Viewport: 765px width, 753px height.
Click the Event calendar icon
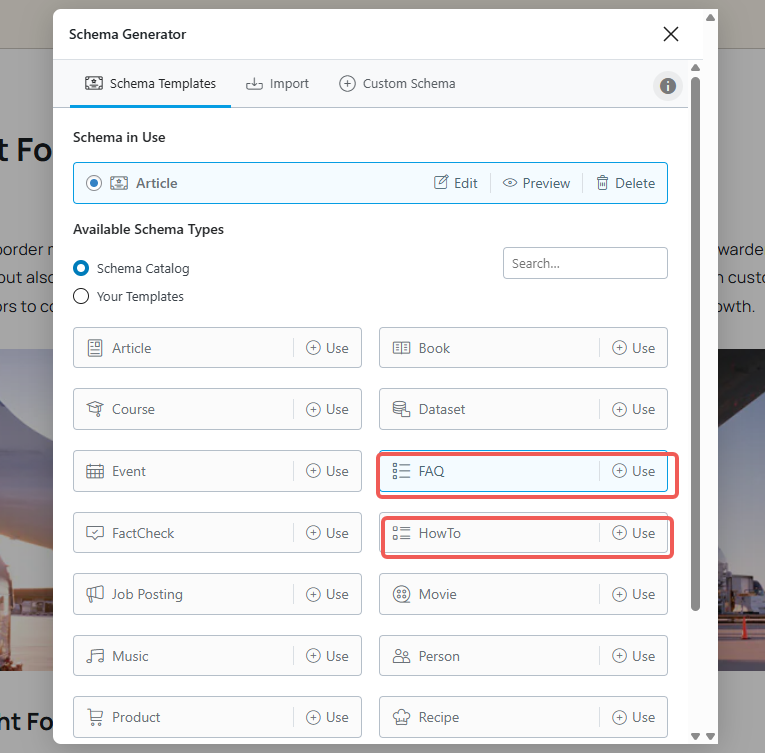coord(95,471)
